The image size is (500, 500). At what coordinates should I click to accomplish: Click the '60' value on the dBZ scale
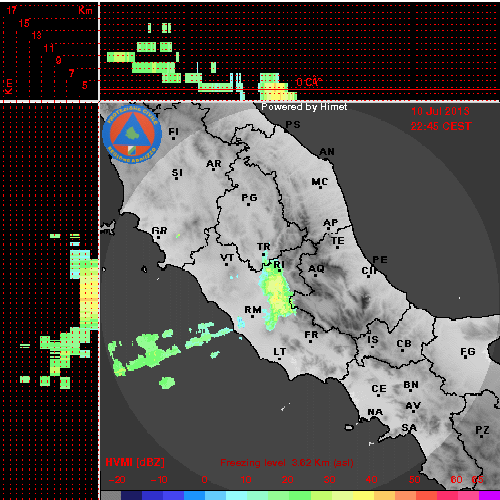pyautogui.click(x=456, y=480)
